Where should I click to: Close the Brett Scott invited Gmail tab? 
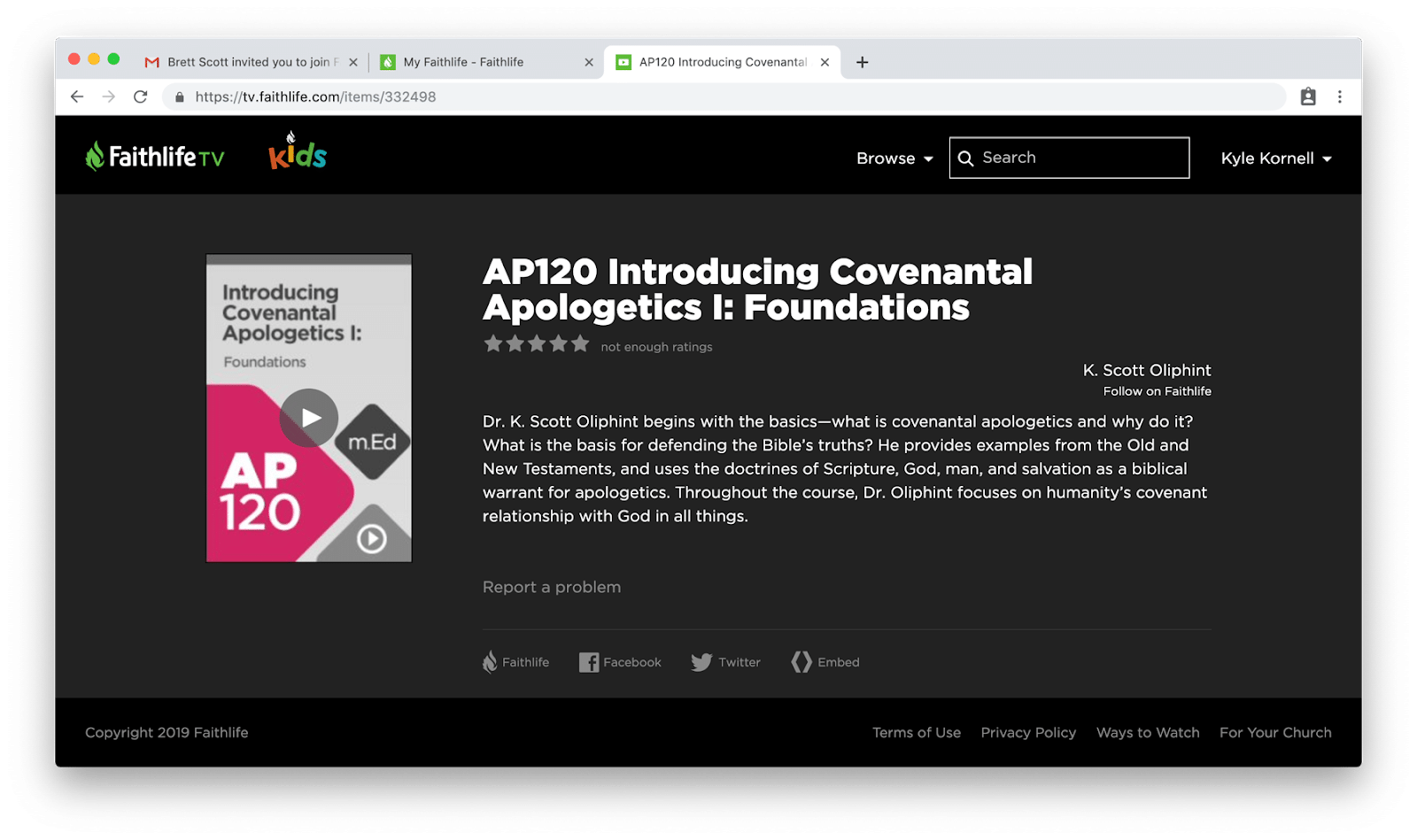pos(353,62)
